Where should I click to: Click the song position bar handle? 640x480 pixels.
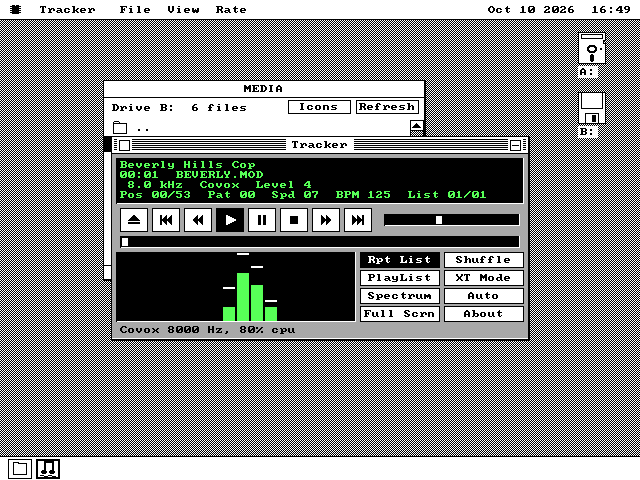pos(125,242)
